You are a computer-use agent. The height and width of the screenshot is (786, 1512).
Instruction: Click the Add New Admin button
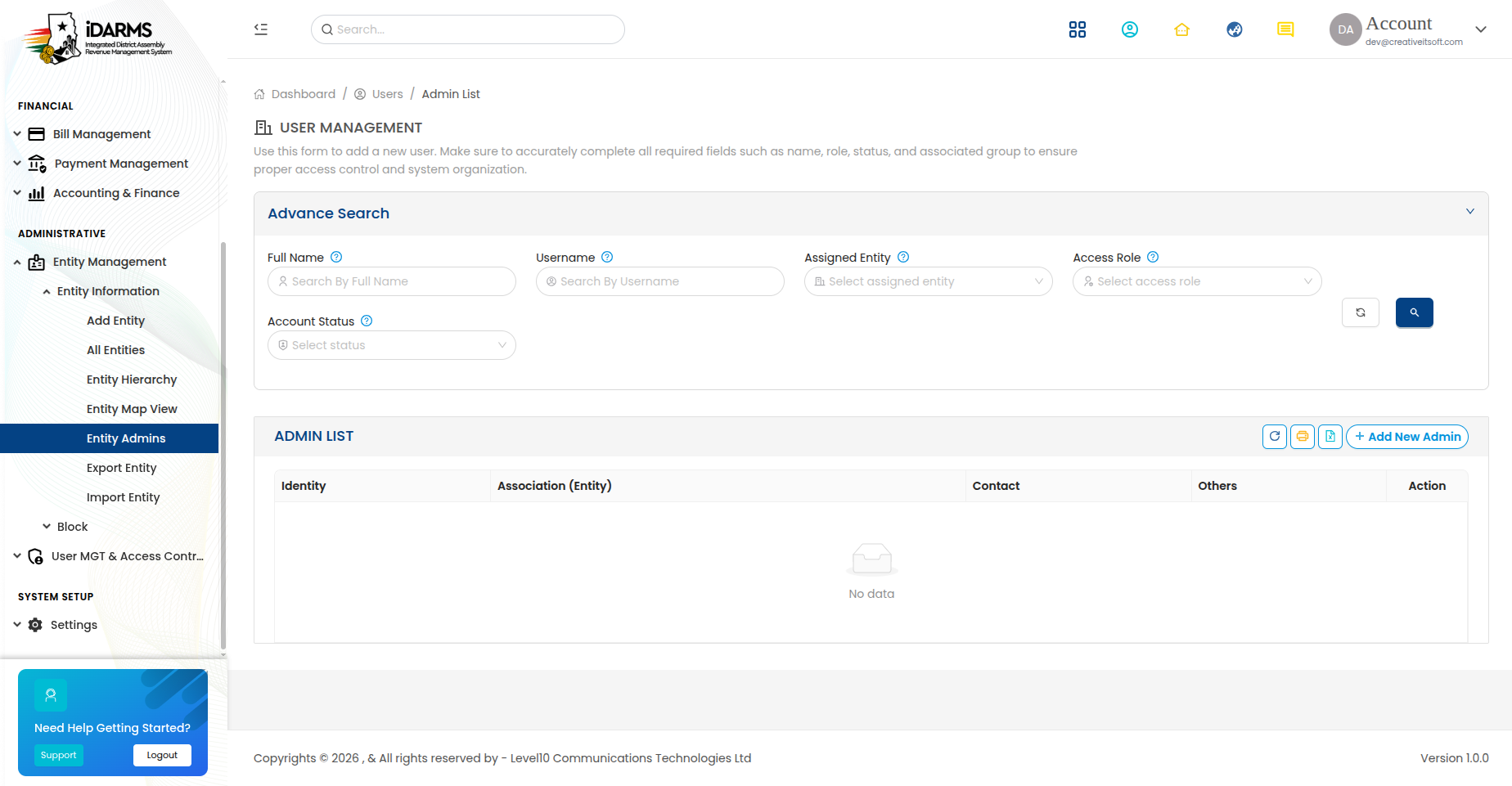tap(1407, 437)
